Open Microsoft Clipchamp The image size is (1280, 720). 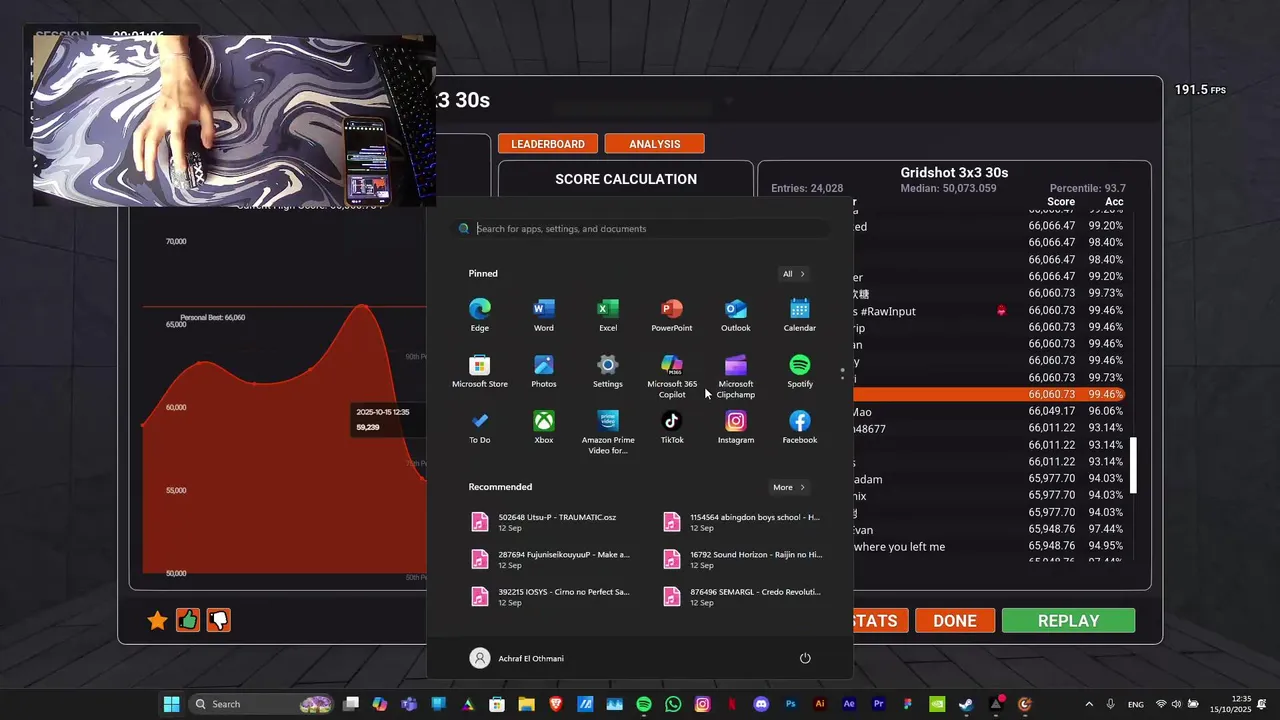tap(736, 376)
